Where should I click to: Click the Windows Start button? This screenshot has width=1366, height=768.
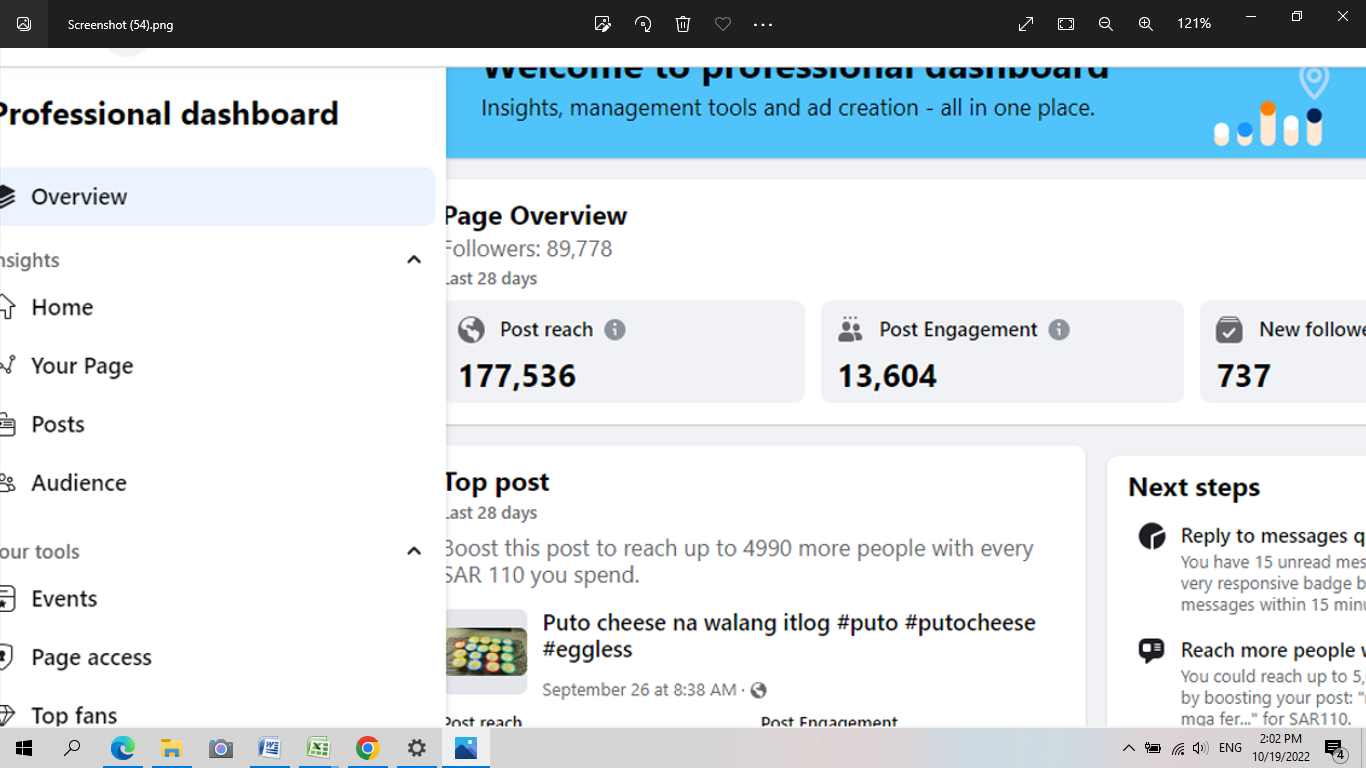click(24, 748)
